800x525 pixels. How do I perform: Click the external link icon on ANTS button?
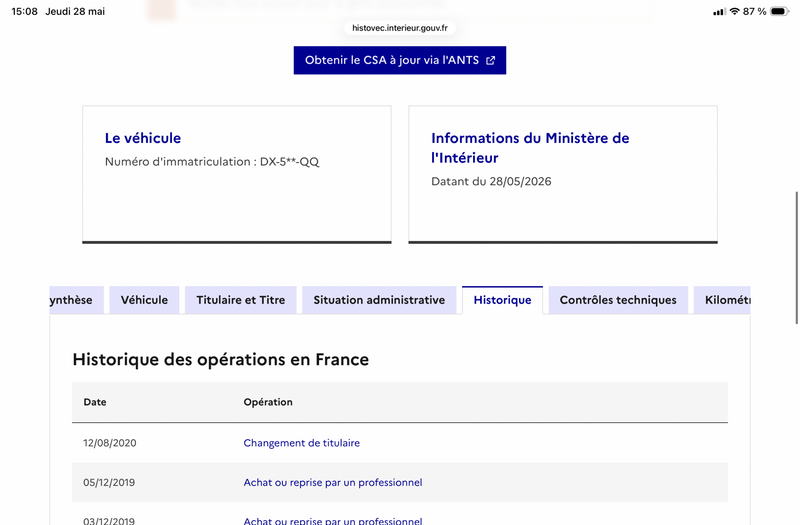[490, 61]
